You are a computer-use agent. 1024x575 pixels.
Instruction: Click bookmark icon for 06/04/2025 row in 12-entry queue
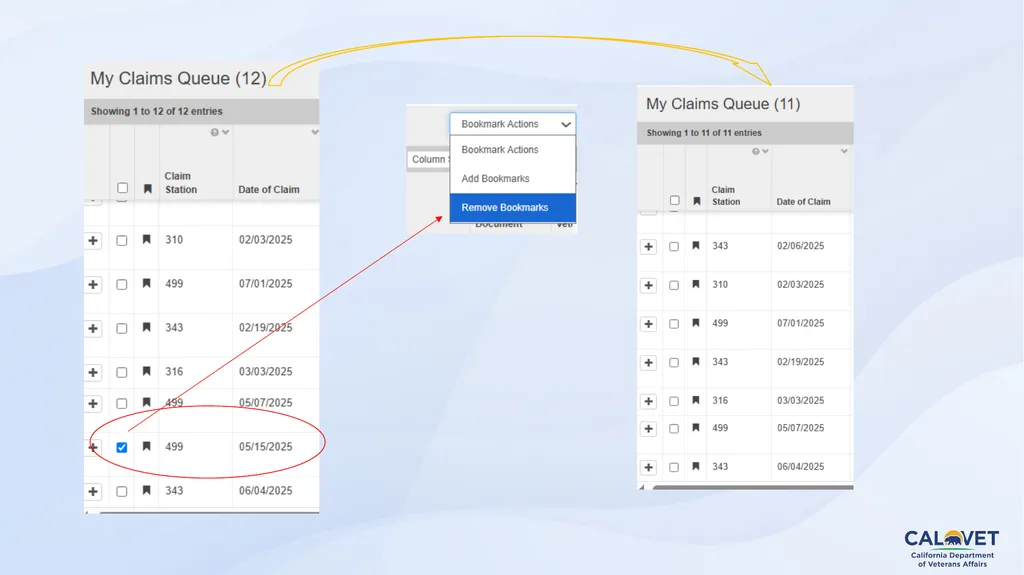(146, 490)
